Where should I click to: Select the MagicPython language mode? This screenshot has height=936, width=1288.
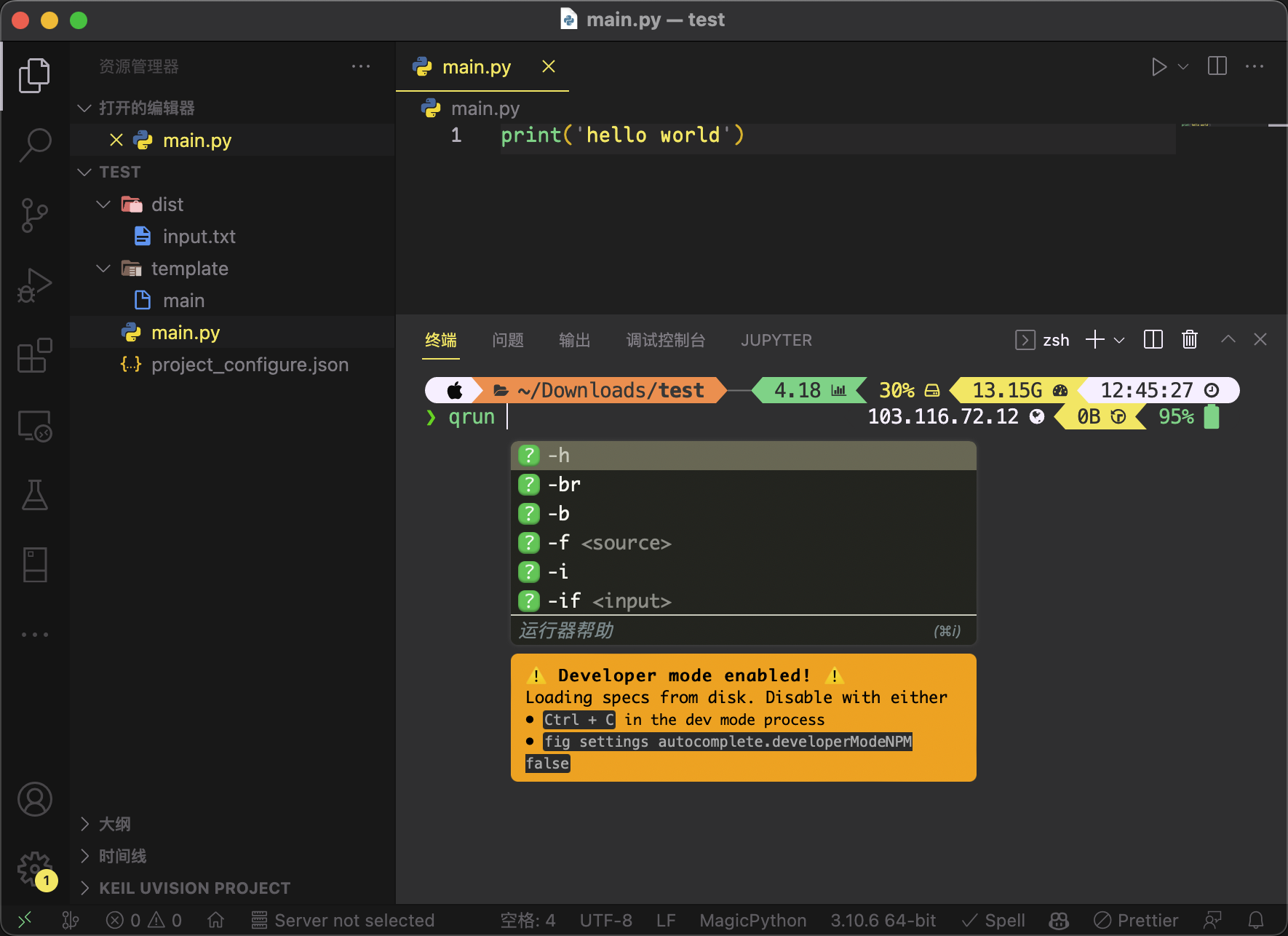[752, 921]
